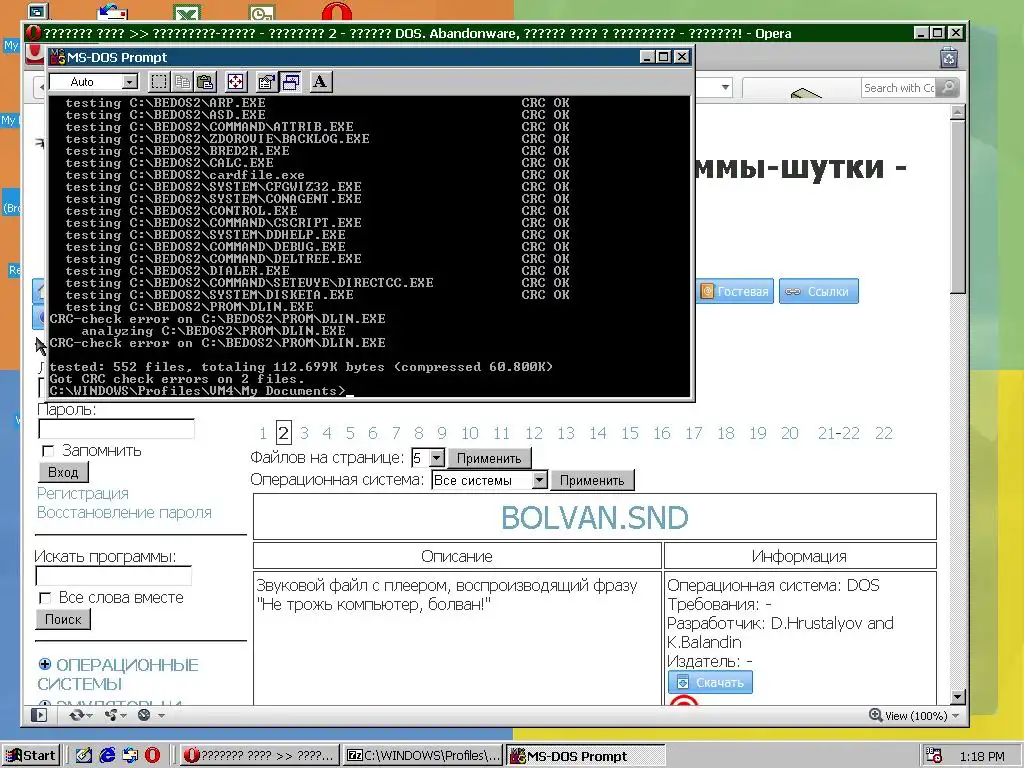Click the Mark selection icon in MS-DOS toolbar
1024x768 pixels.
(x=159, y=82)
